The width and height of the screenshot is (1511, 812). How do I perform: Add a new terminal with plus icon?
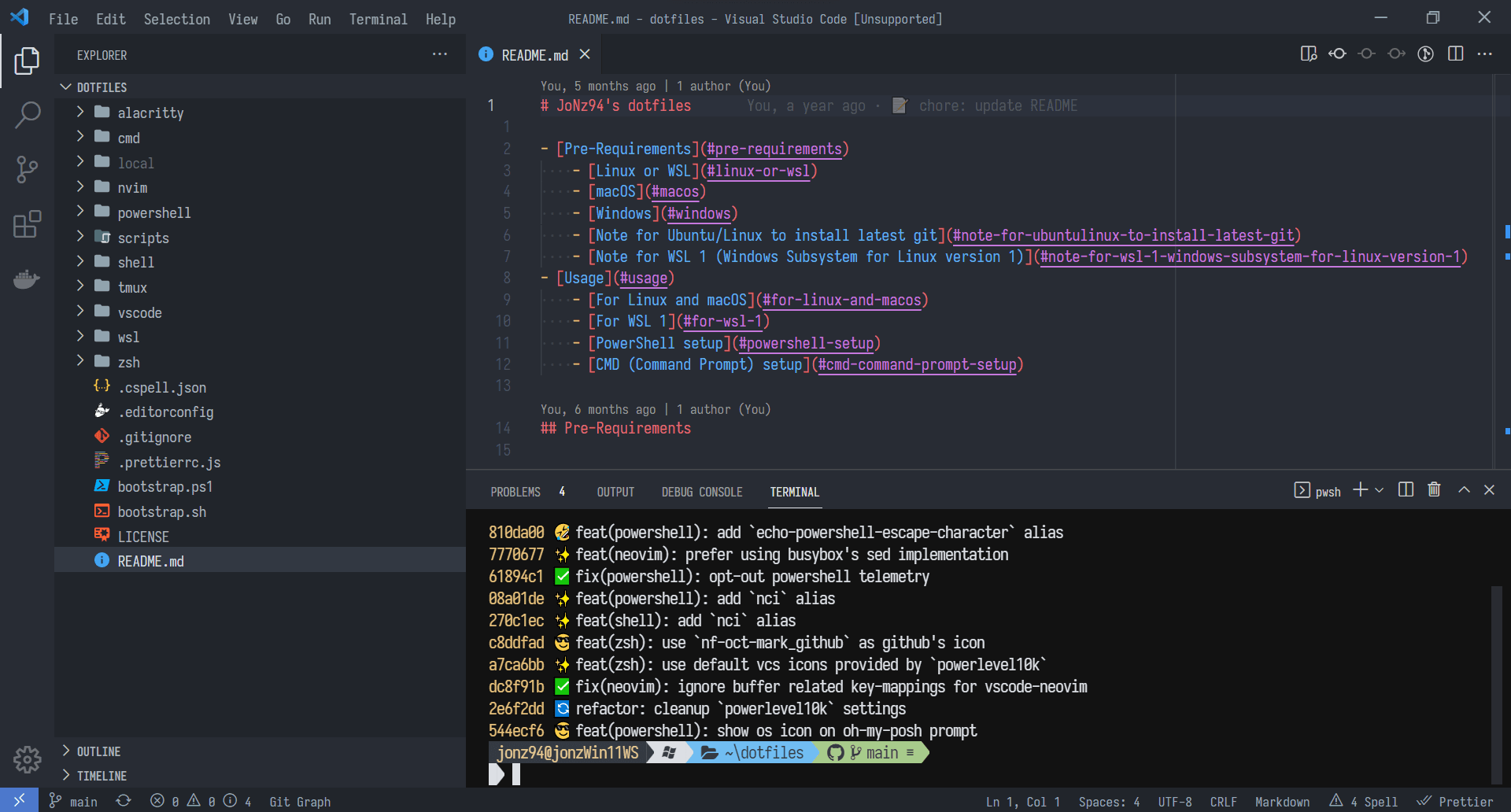(1360, 490)
